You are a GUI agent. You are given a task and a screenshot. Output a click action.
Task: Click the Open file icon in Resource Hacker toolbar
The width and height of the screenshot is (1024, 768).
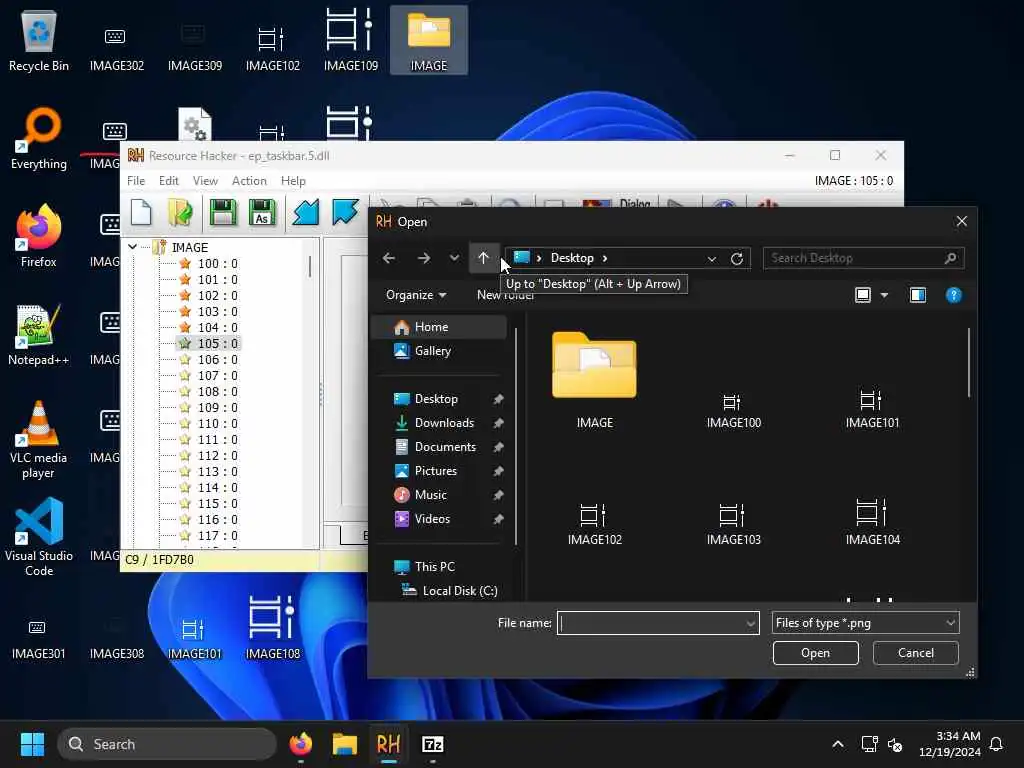tap(180, 213)
